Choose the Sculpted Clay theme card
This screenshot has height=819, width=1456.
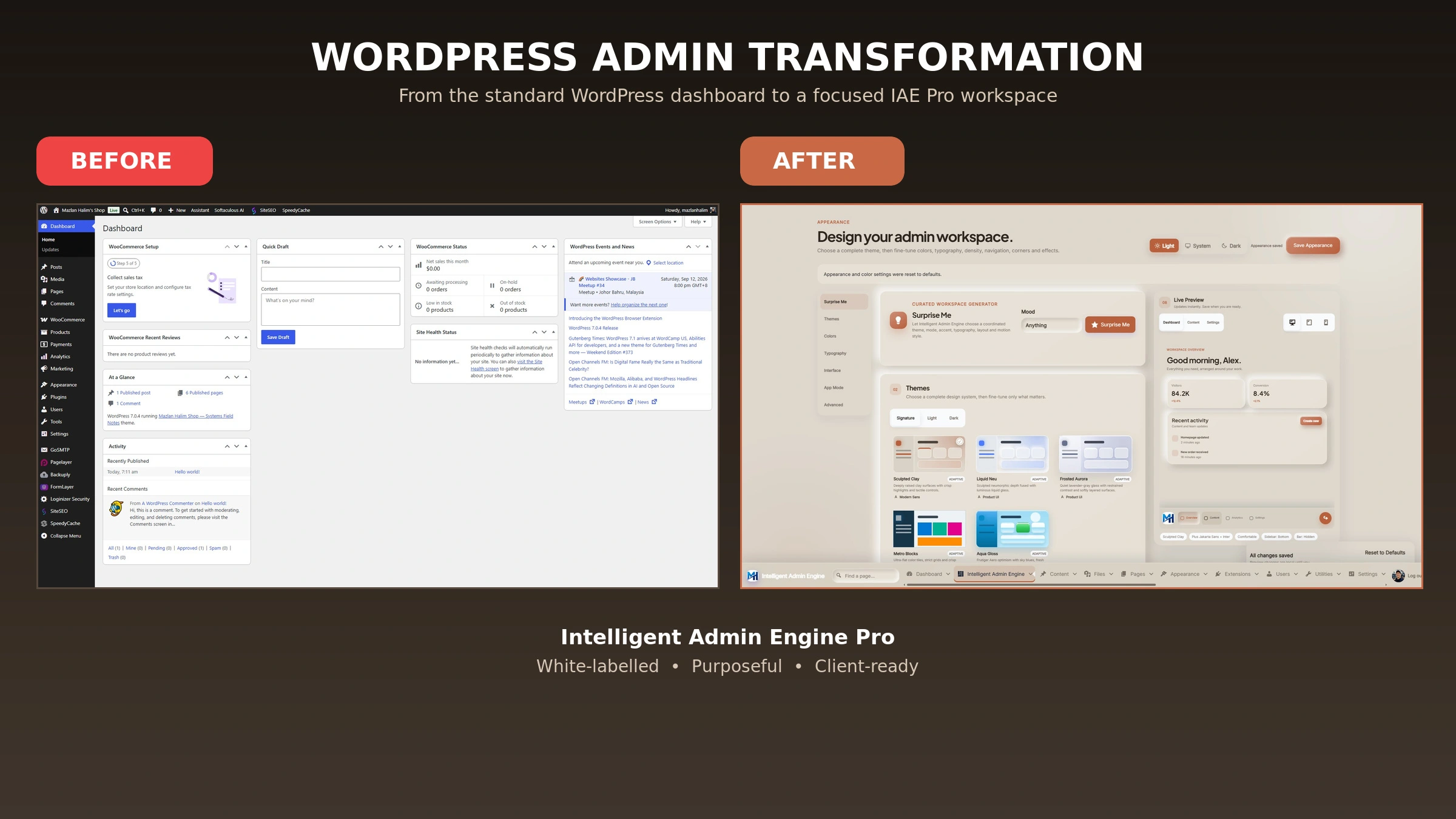click(928, 467)
